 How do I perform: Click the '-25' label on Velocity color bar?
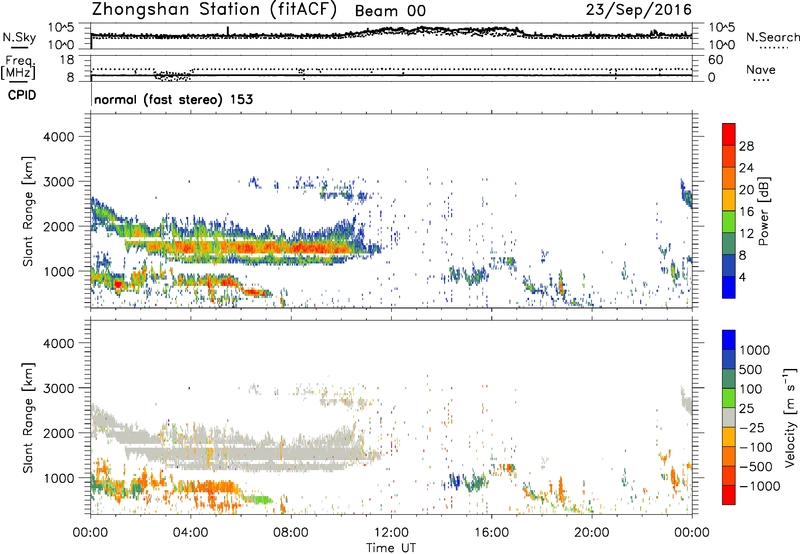pyautogui.click(x=752, y=428)
